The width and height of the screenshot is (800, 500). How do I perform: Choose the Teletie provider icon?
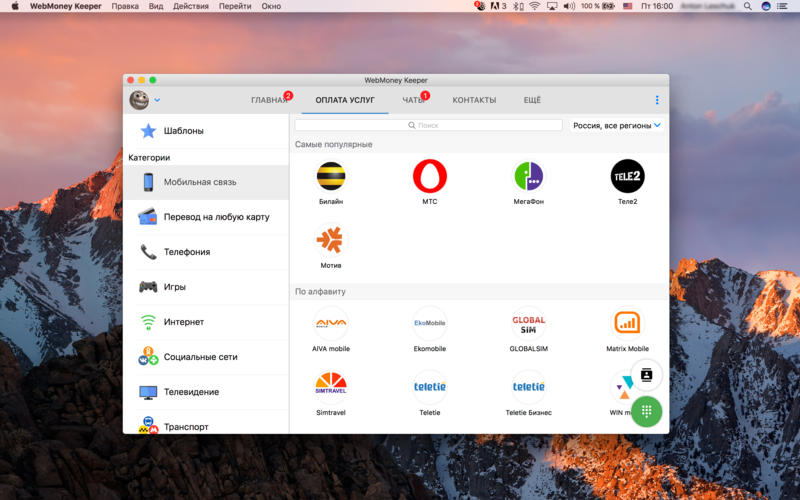(430, 387)
